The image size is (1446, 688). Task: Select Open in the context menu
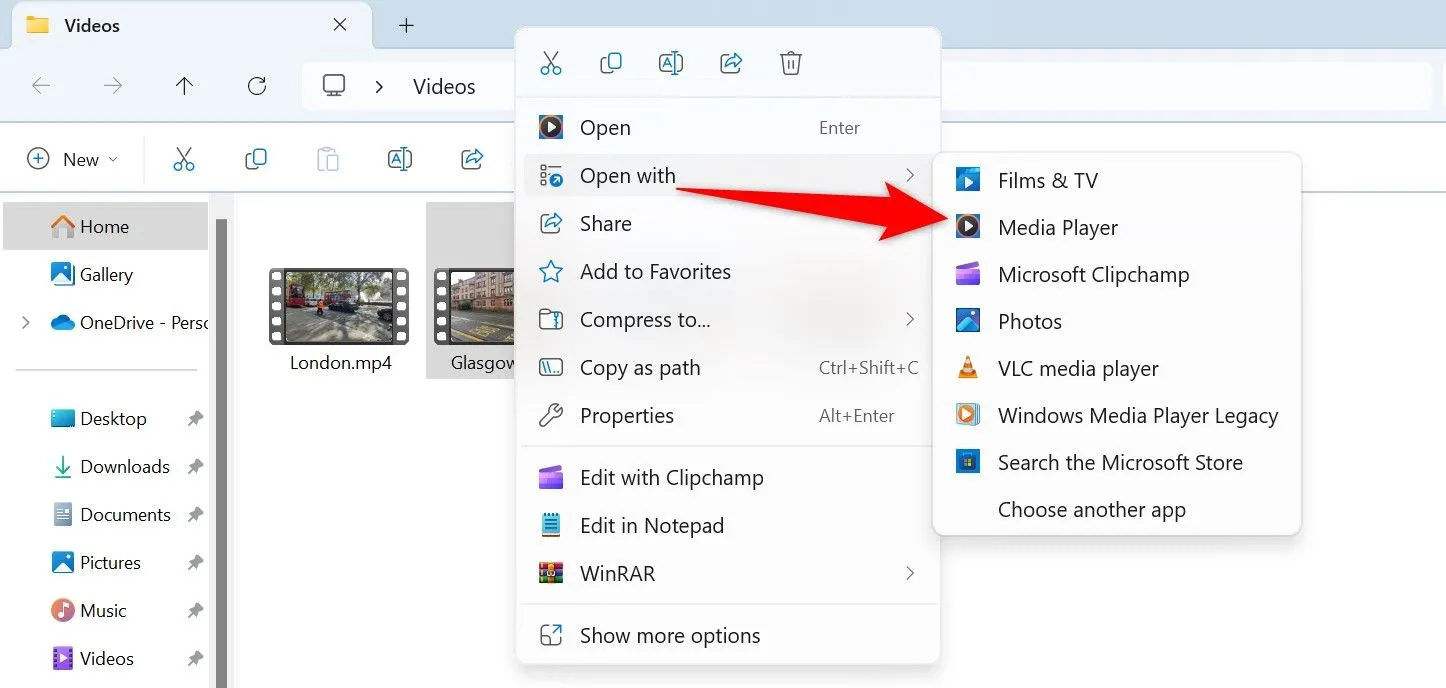728,128
